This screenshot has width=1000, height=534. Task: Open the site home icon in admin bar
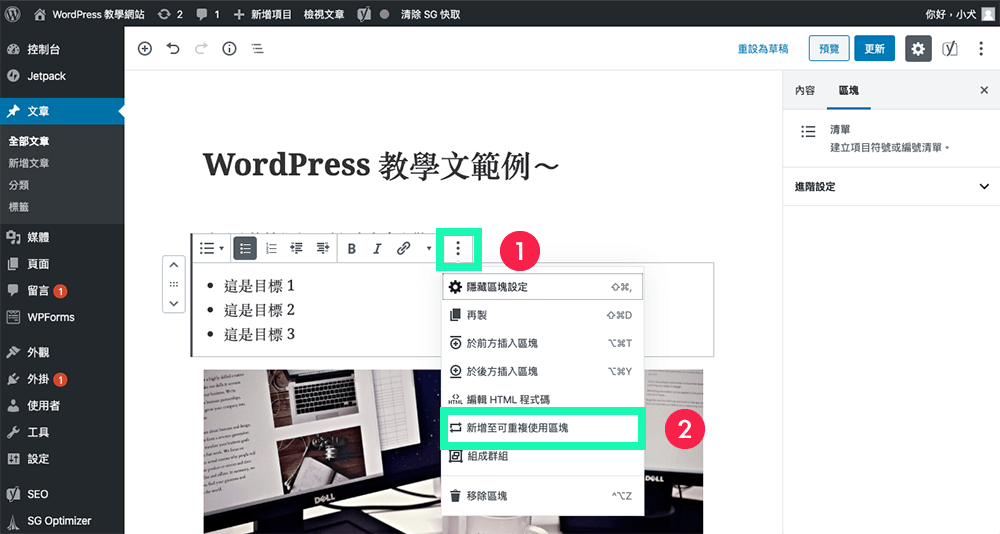click(40, 14)
